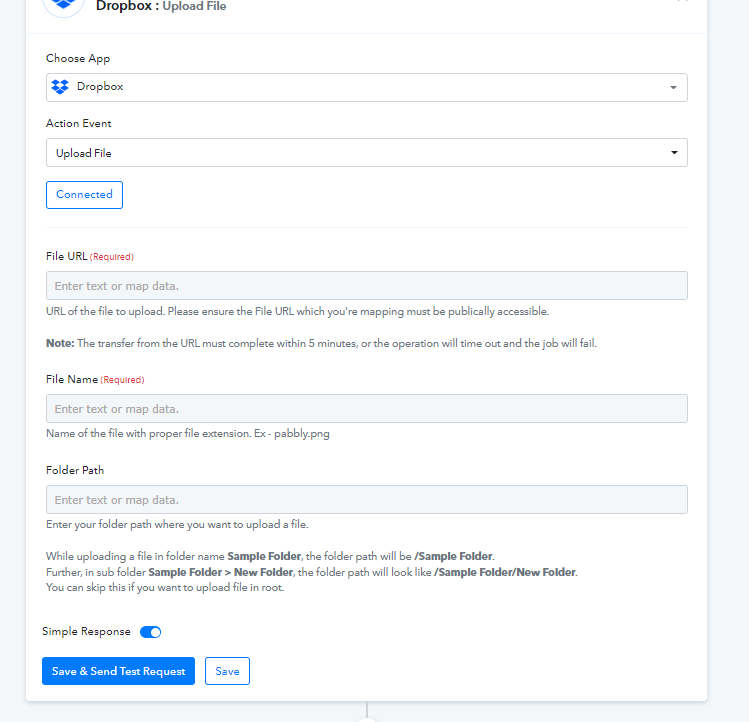Focus the Folder Path input field
The image size is (749, 722).
pos(366,500)
